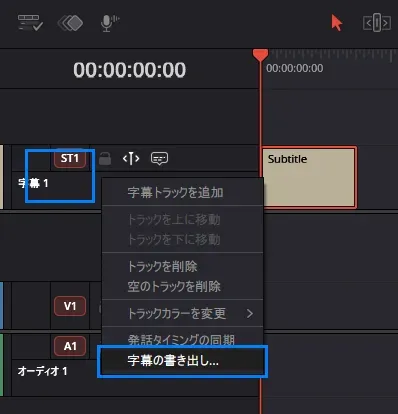Toggle auto track selector on ST1
The height and width of the screenshot is (414, 398).
pyautogui.click(x=131, y=158)
